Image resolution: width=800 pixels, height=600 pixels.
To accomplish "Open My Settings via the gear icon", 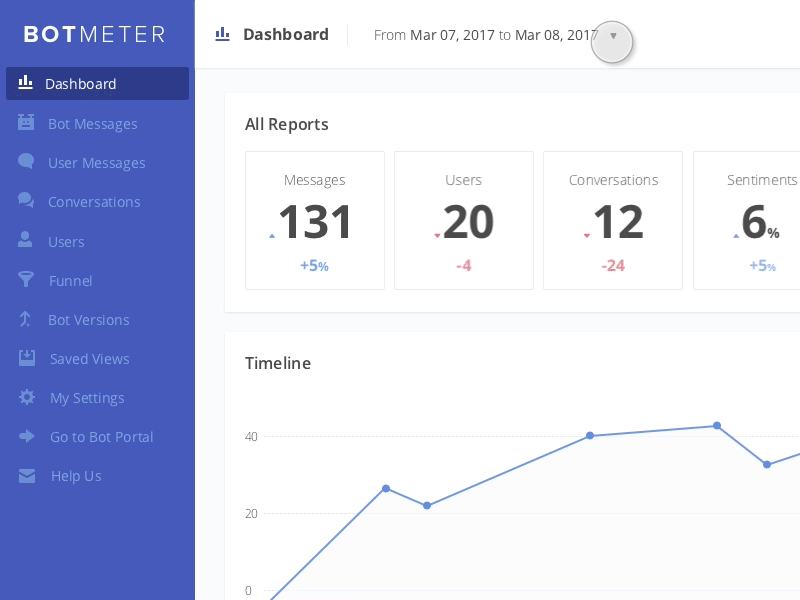I will (x=26, y=397).
